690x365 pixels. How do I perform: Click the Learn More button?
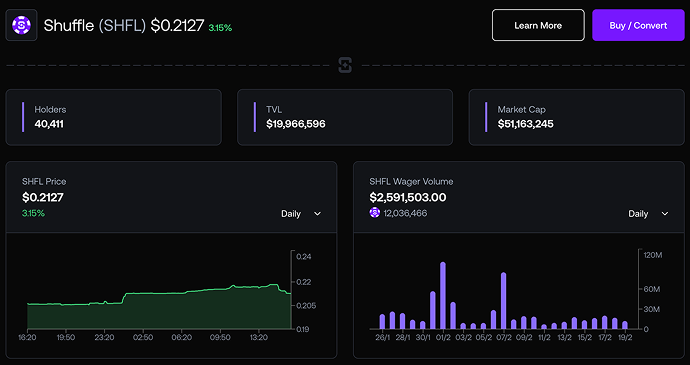click(538, 25)
